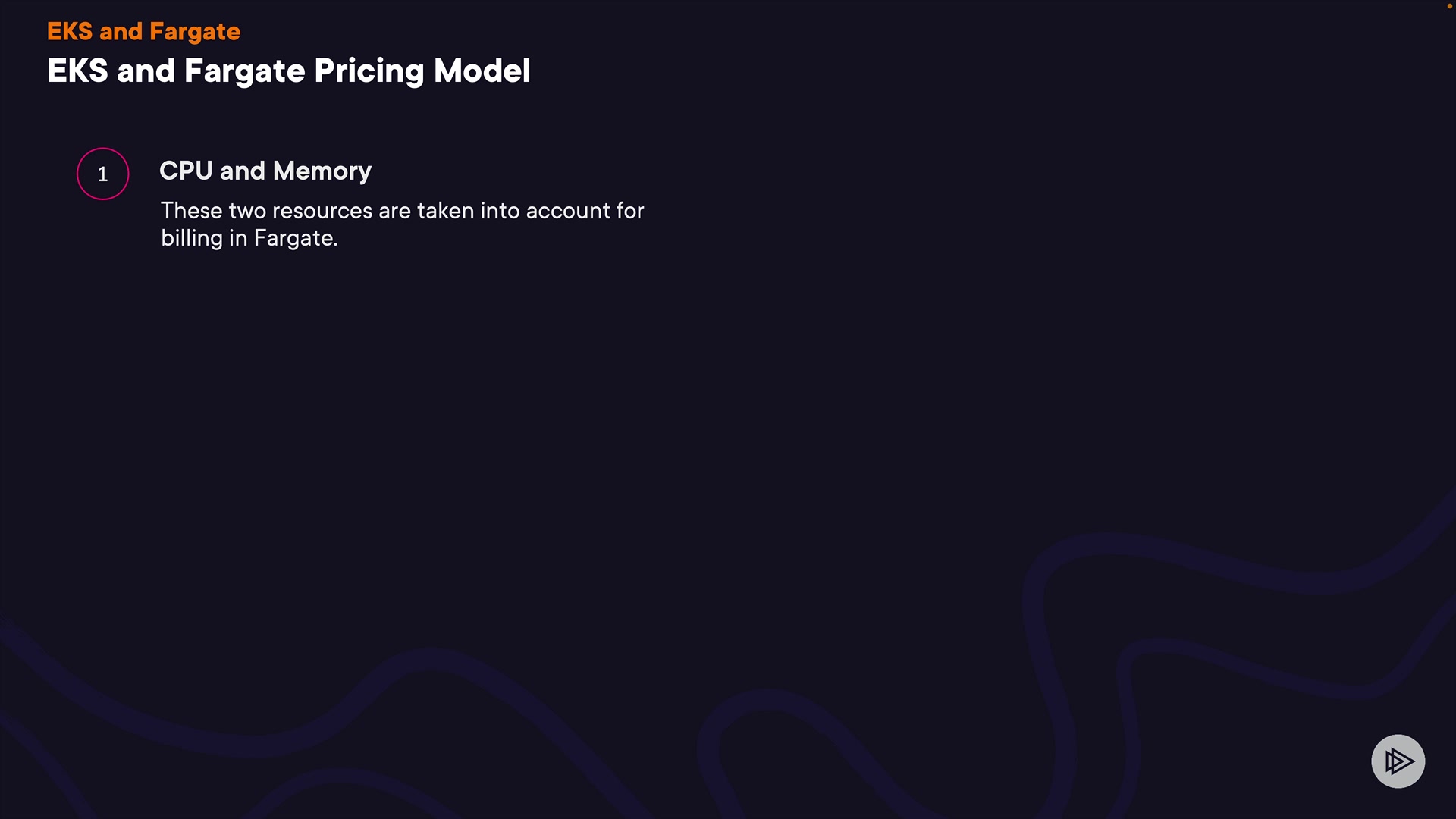
Task: Click the word "Model" in the title
Action: coord(482,71)
